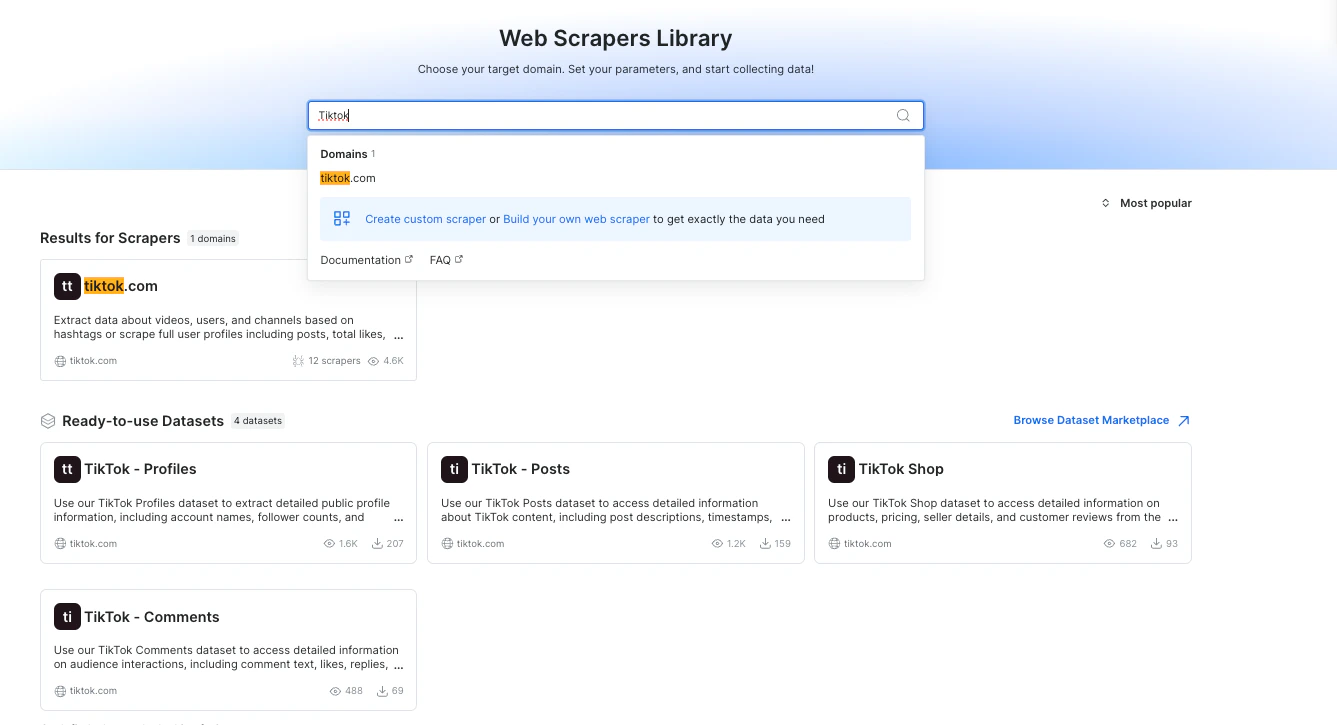The image size is (1337, 725).
Task: Expand the TikTok - Posts description ellipsis
Action: 786,519
